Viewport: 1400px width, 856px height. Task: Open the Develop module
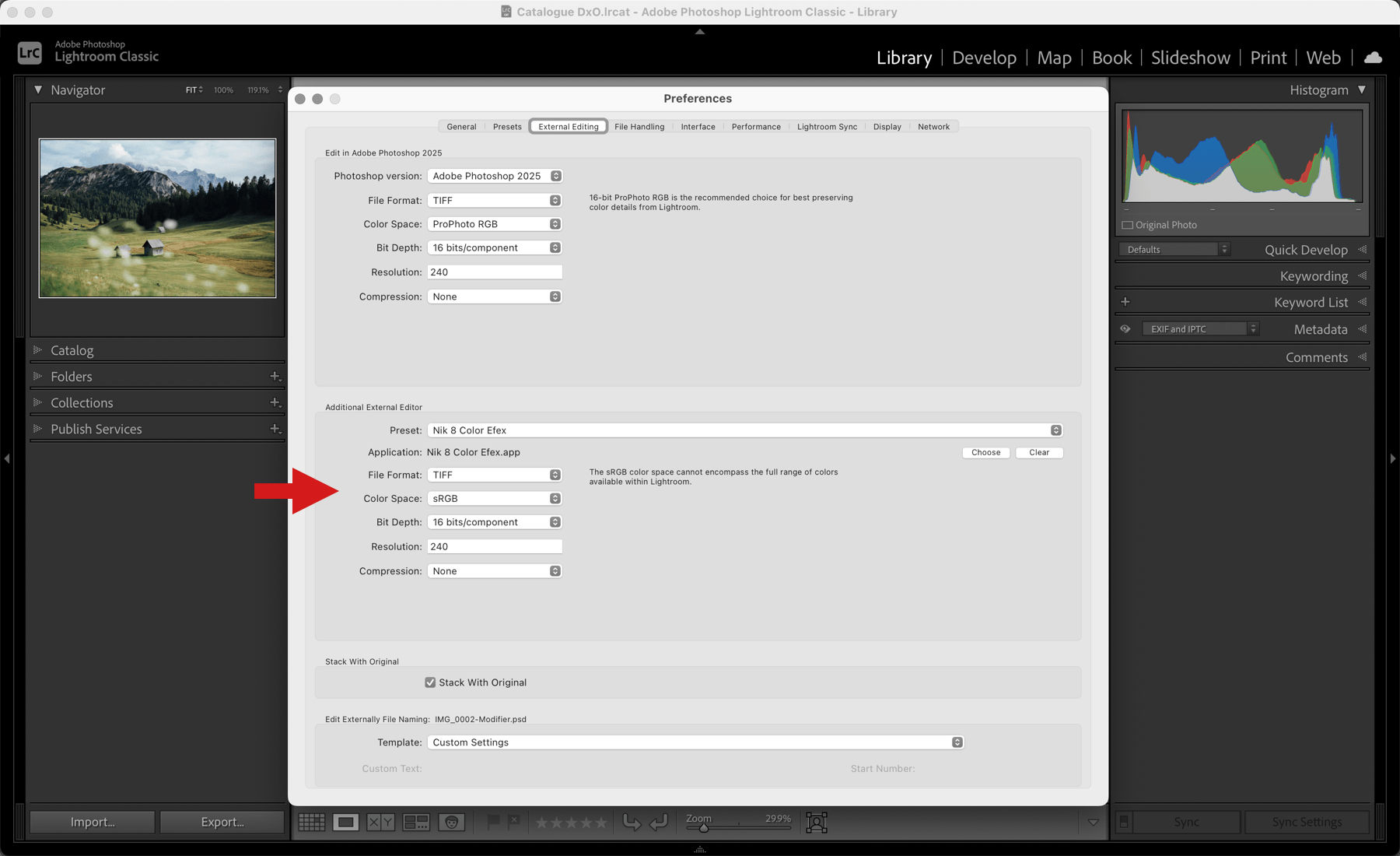coord(984,58)
